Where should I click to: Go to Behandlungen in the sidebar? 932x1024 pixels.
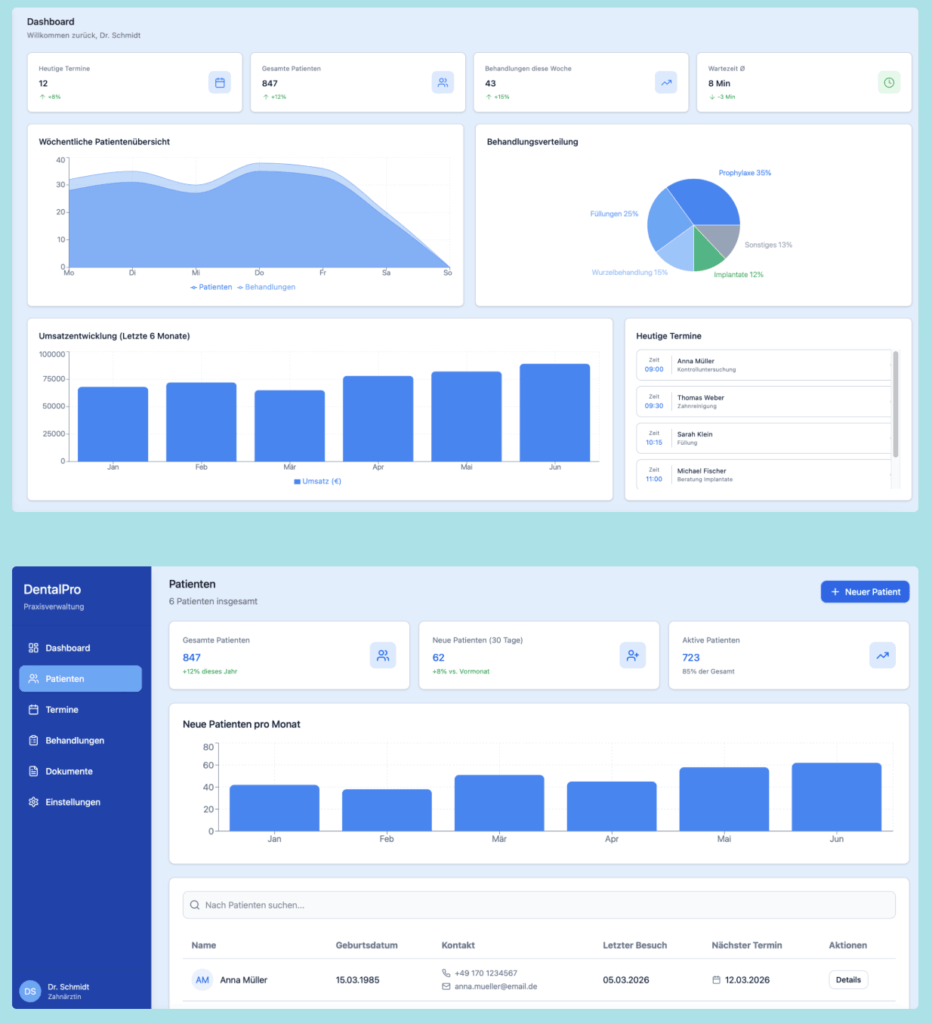pyautogui.click(x=74, y=741)
